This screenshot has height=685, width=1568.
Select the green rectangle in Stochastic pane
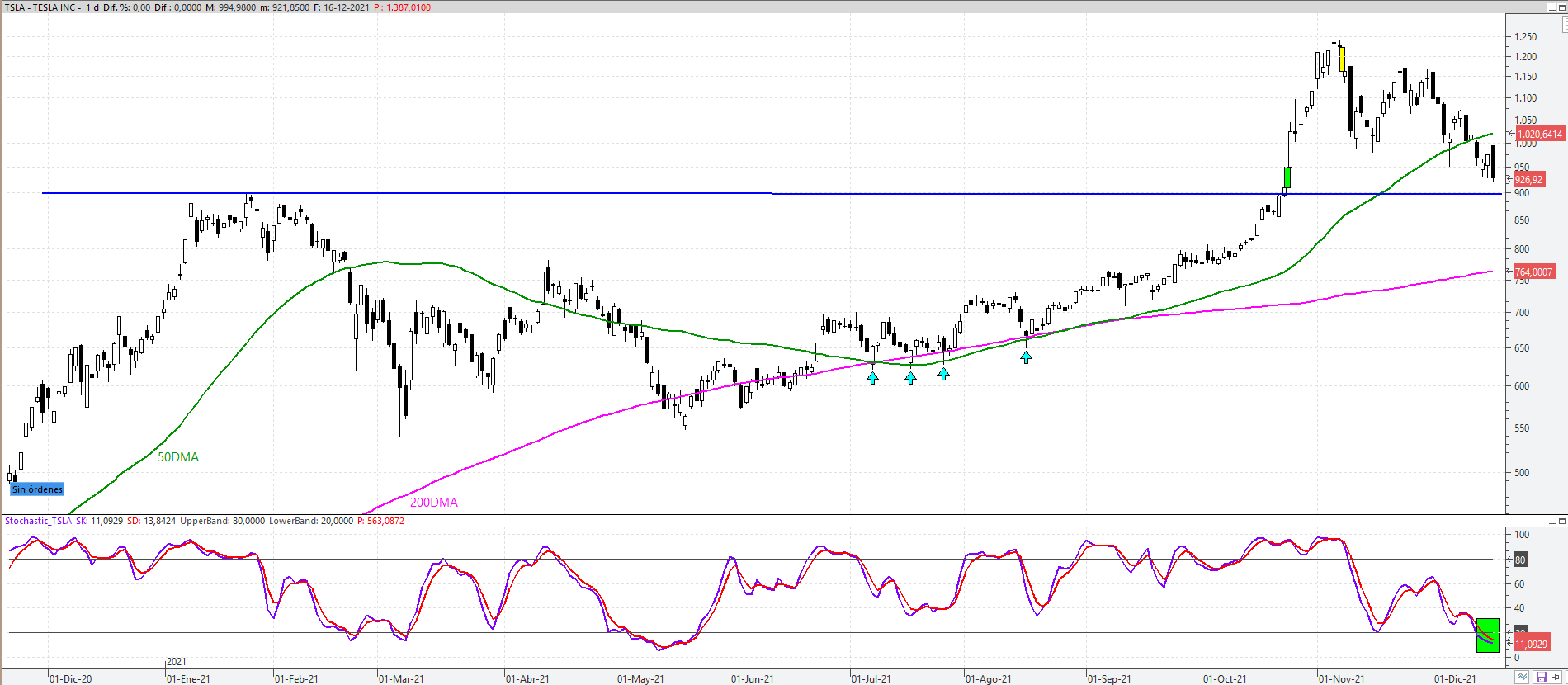(x=1488, y=635)
